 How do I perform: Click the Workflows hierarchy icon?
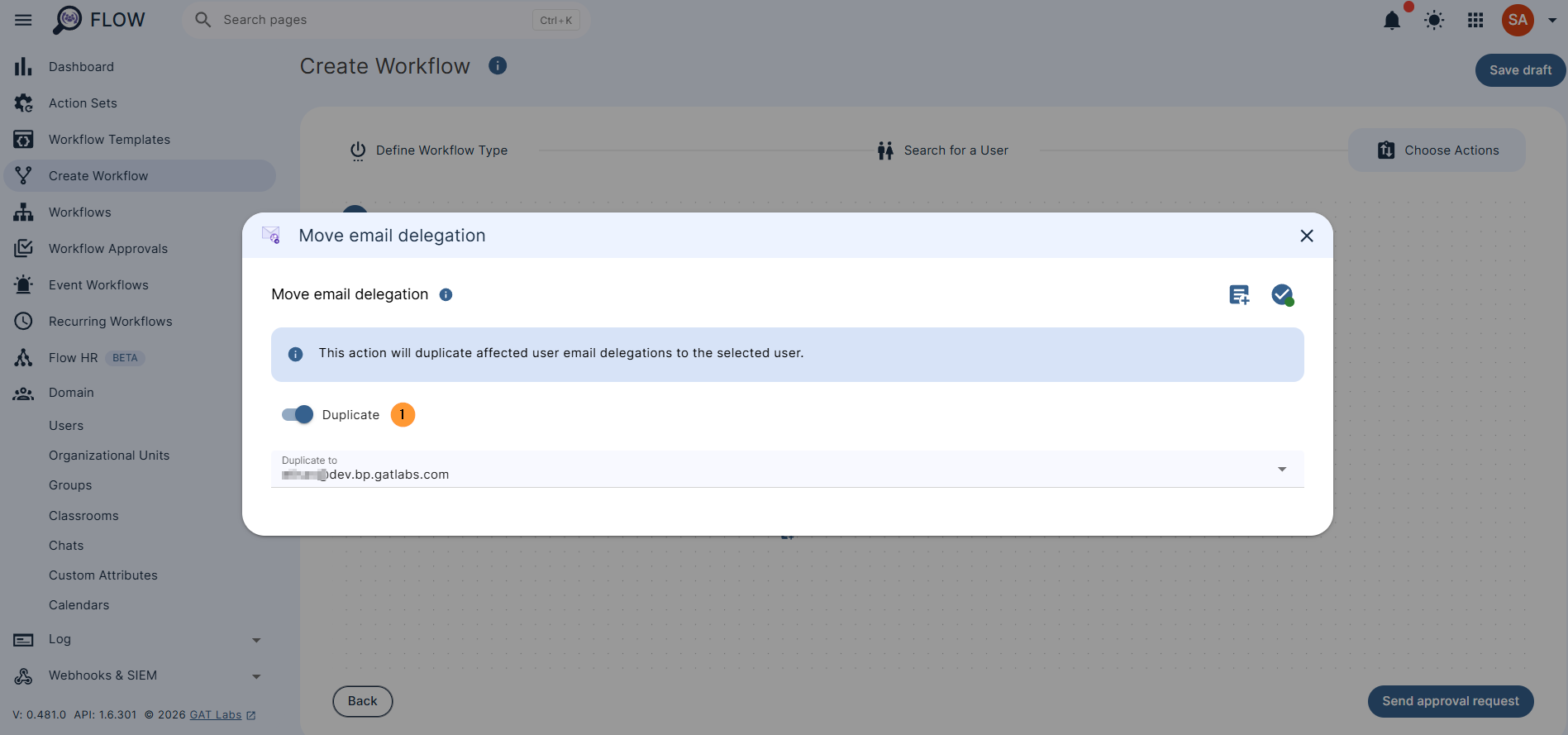pos(23,212)
